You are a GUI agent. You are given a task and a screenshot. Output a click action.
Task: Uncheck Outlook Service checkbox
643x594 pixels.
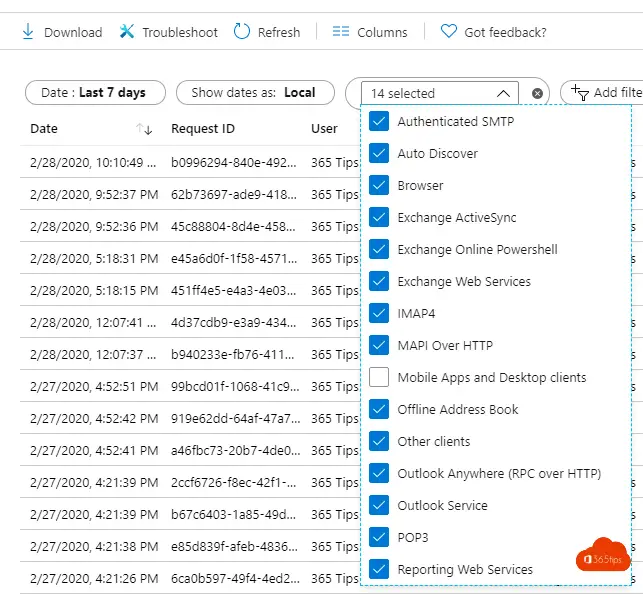[379, 505]
